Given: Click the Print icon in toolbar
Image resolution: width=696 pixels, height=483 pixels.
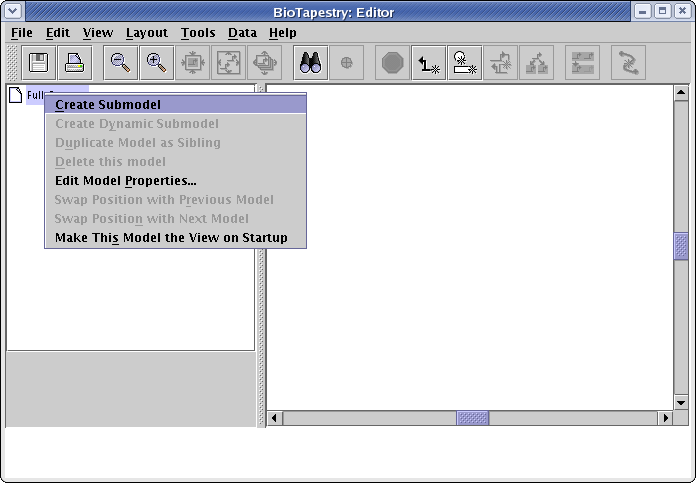Looking at the screenshot, I should (75, 63).
